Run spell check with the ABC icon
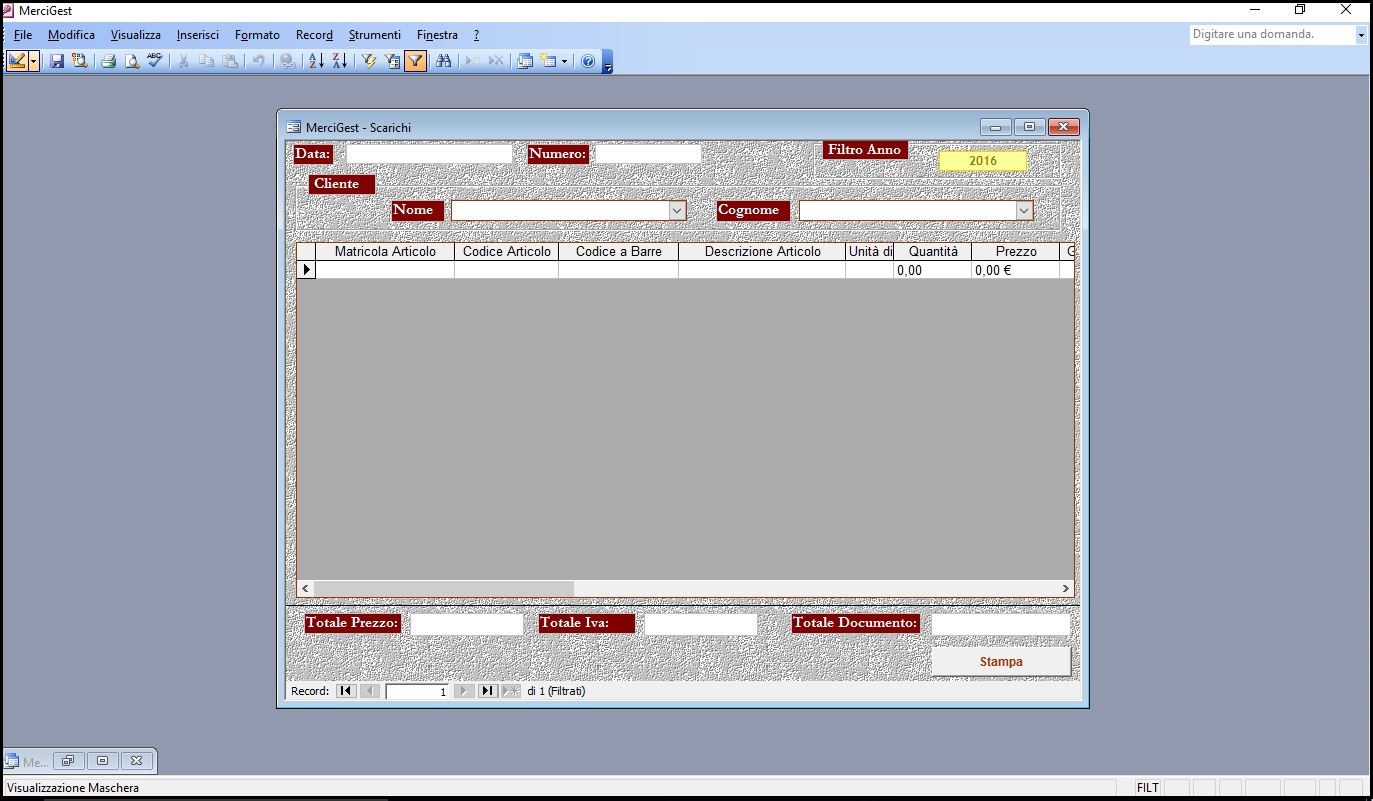The width and height of the screenshot is (1373, 801). coord(154,60)
